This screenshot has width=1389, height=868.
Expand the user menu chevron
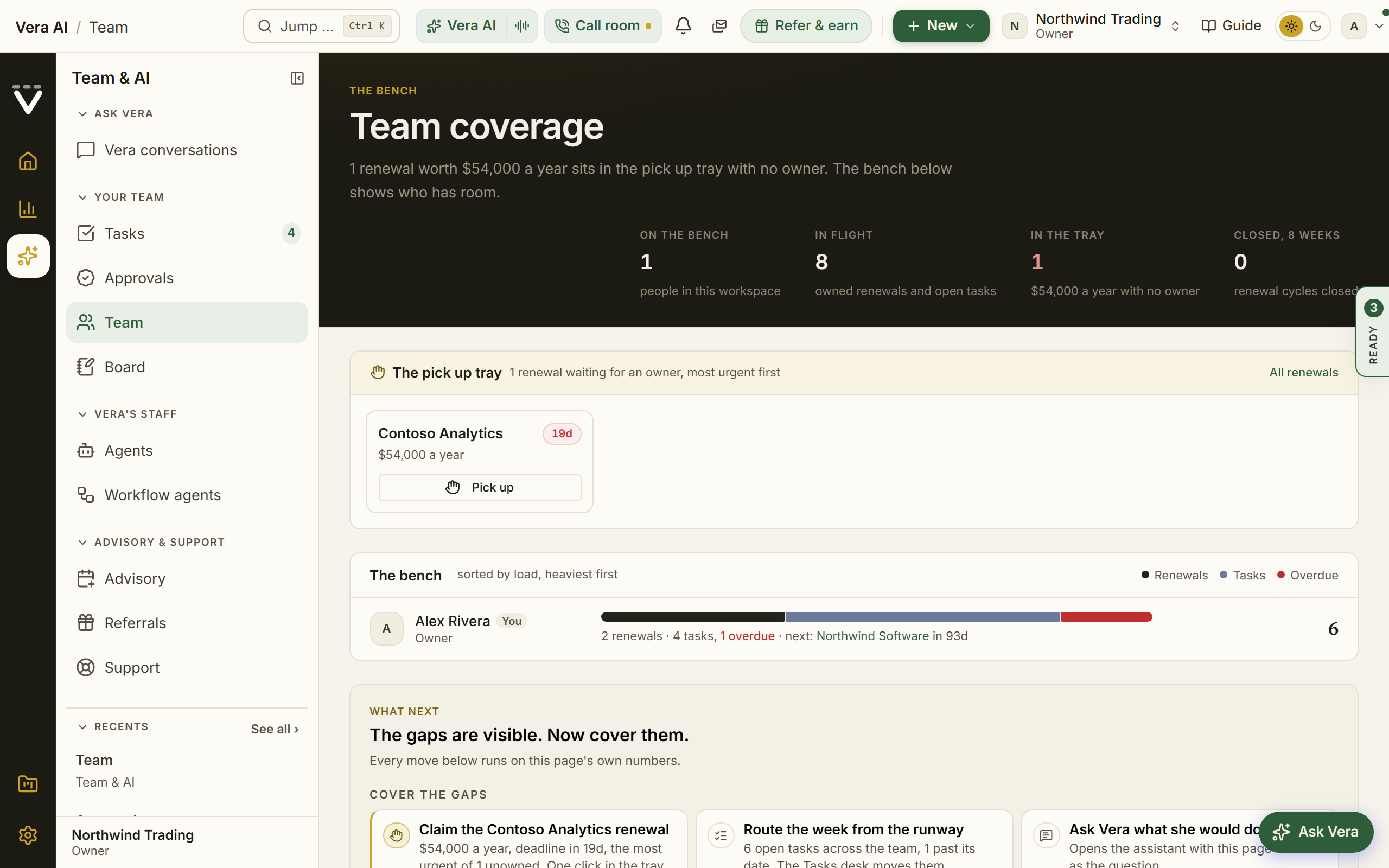(1379, 26)
